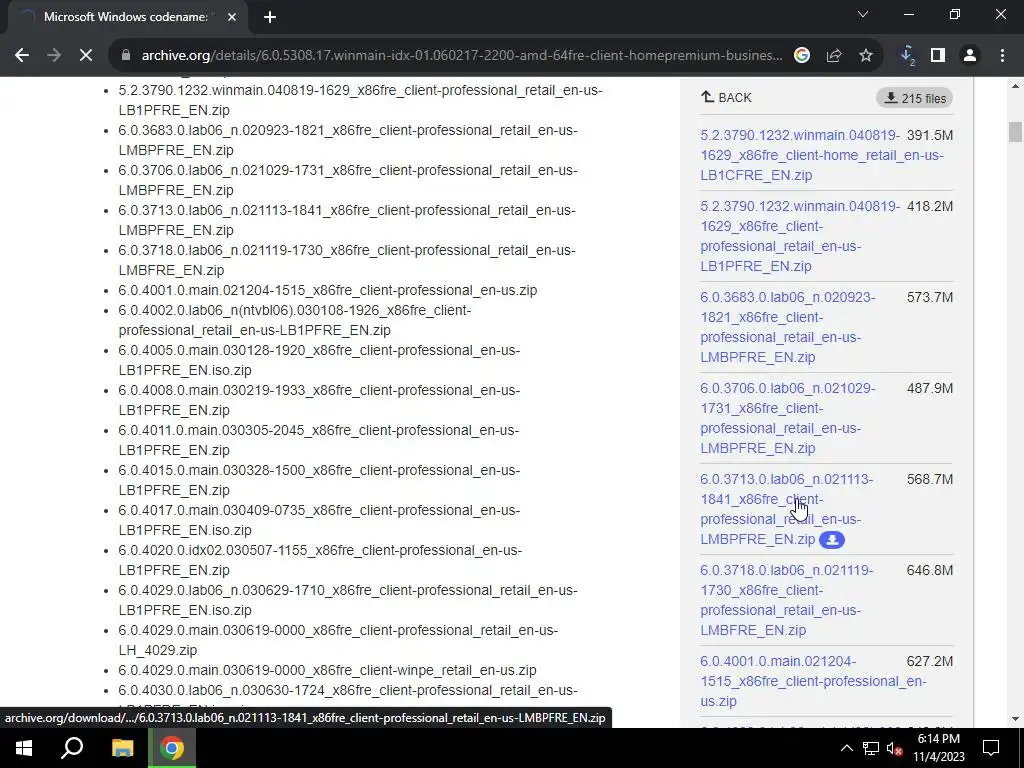Click the BACK link in the files panel
Image resolution: width=1024 pixels, height=768 pixels.
pos(726,97)
